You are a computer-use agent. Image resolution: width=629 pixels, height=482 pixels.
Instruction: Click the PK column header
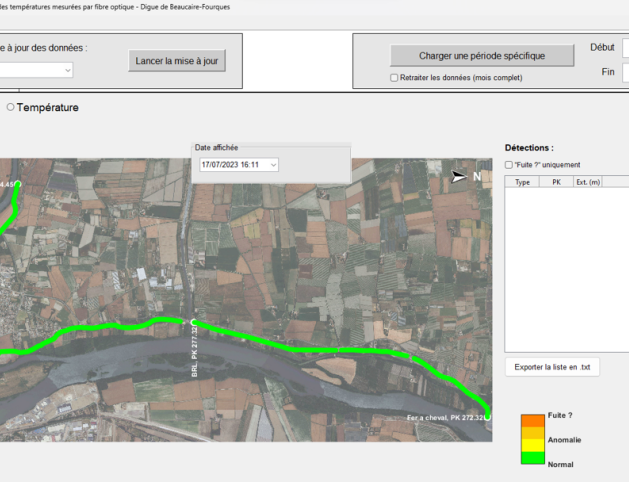pyautogui.click(x=557, y=182)
